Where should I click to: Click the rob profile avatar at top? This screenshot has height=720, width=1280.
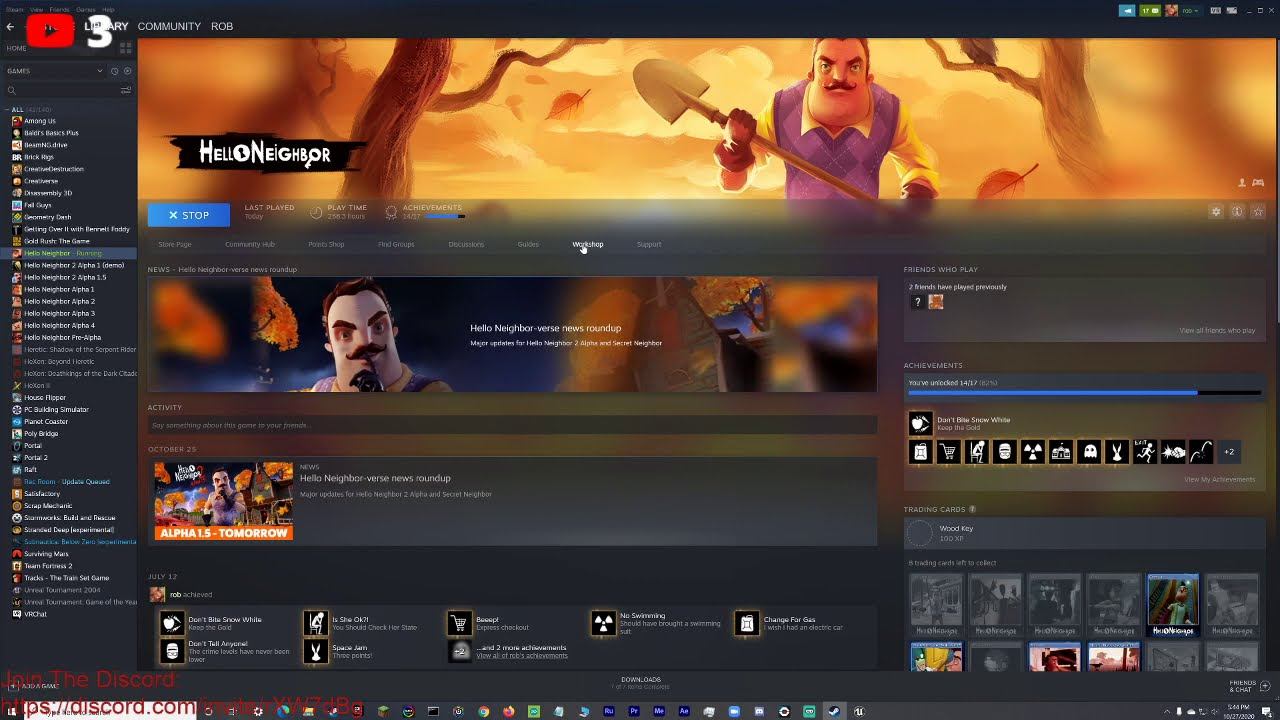click(1171, 11)
